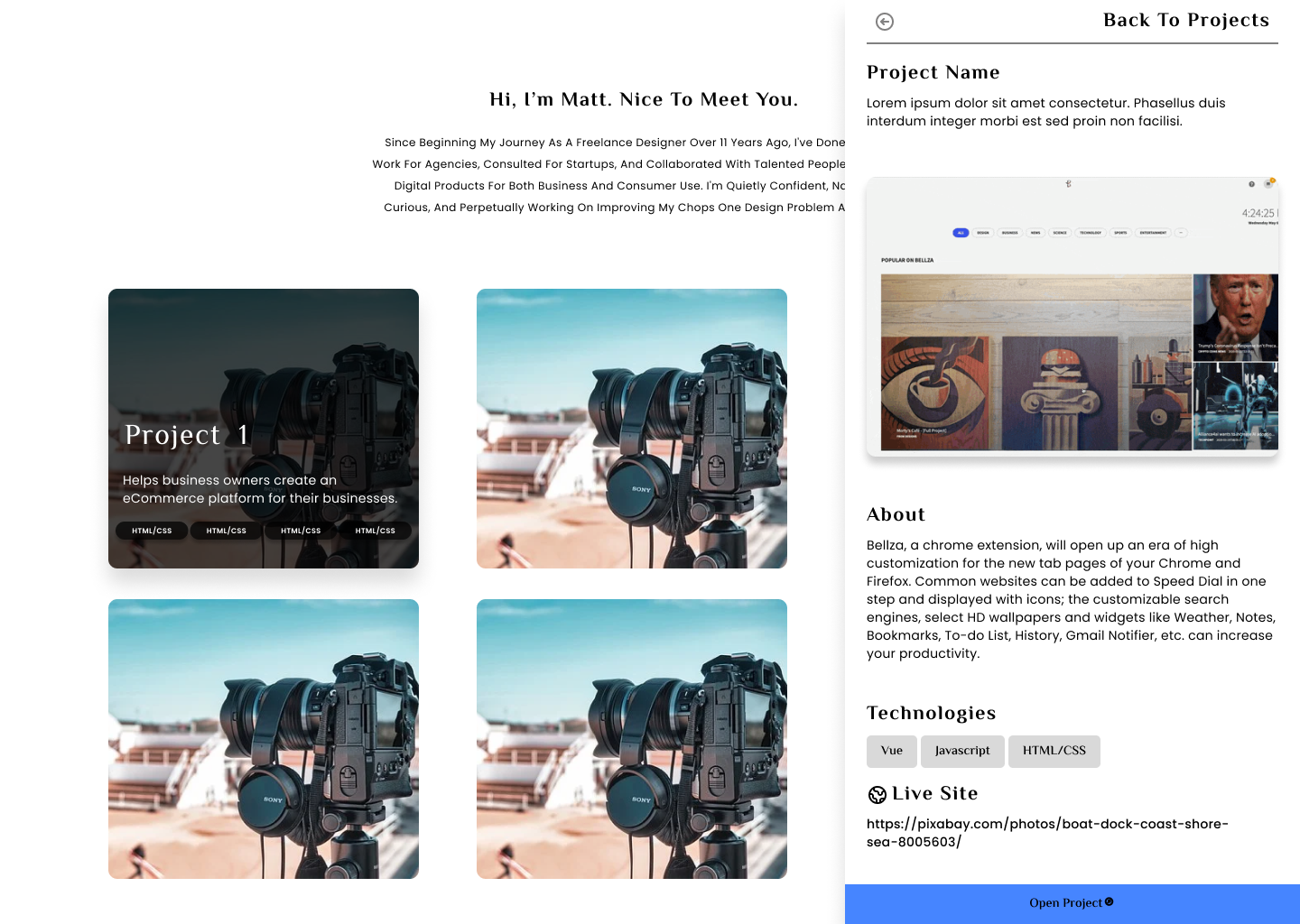Open the Project 1 card
1300x924 pixels.
tap(264, 429)
